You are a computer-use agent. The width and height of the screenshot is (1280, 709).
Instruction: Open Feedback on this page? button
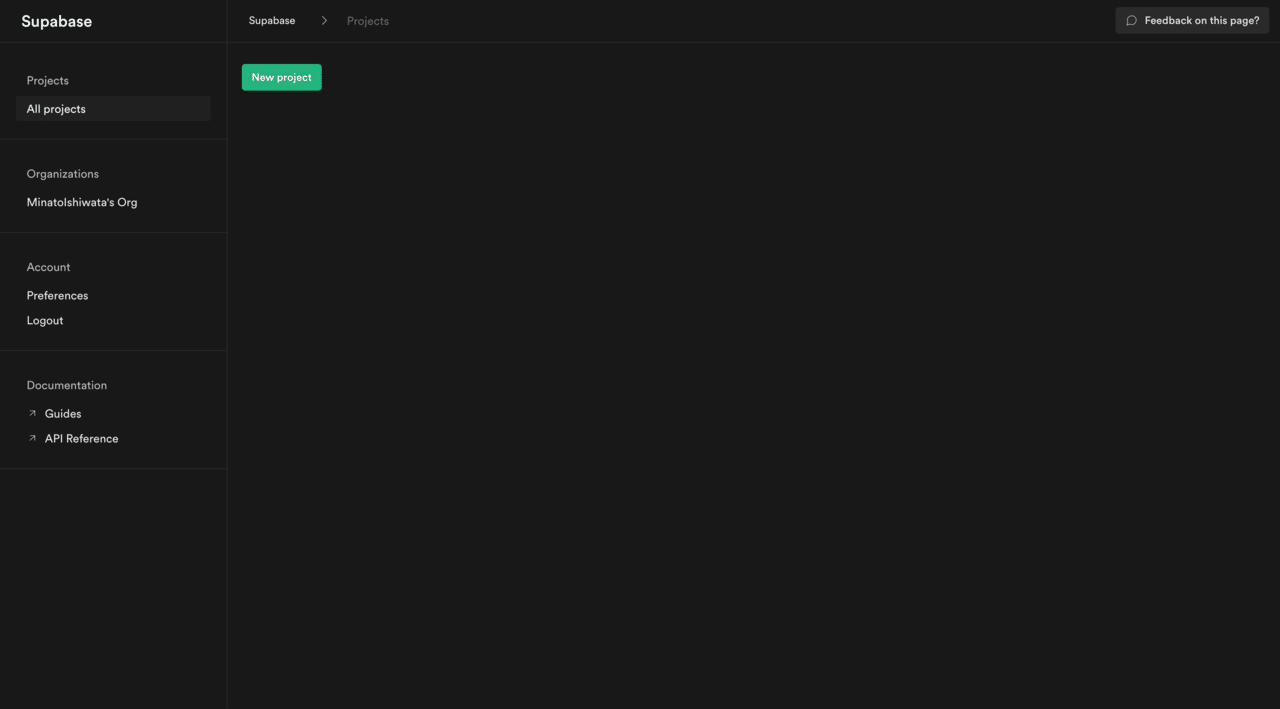pyautogui.click(x=1192, y=21)
